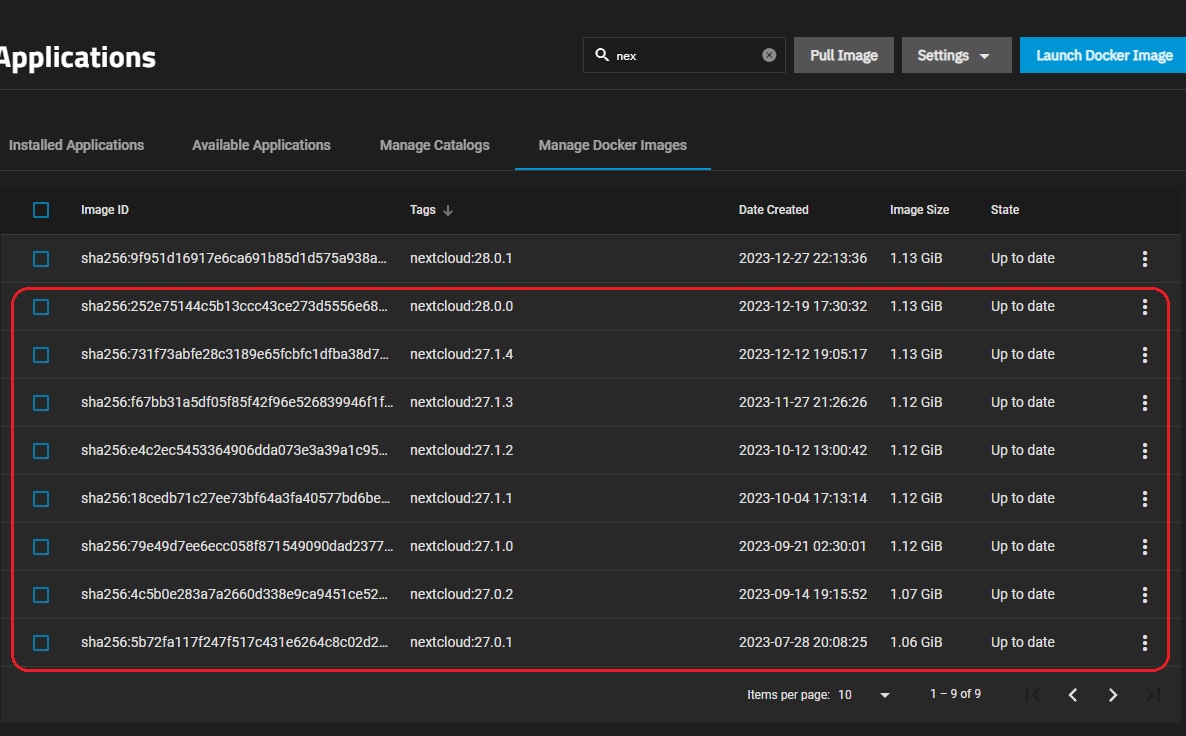
Task: Open the Settings dropdown
Action: [956, 55]
